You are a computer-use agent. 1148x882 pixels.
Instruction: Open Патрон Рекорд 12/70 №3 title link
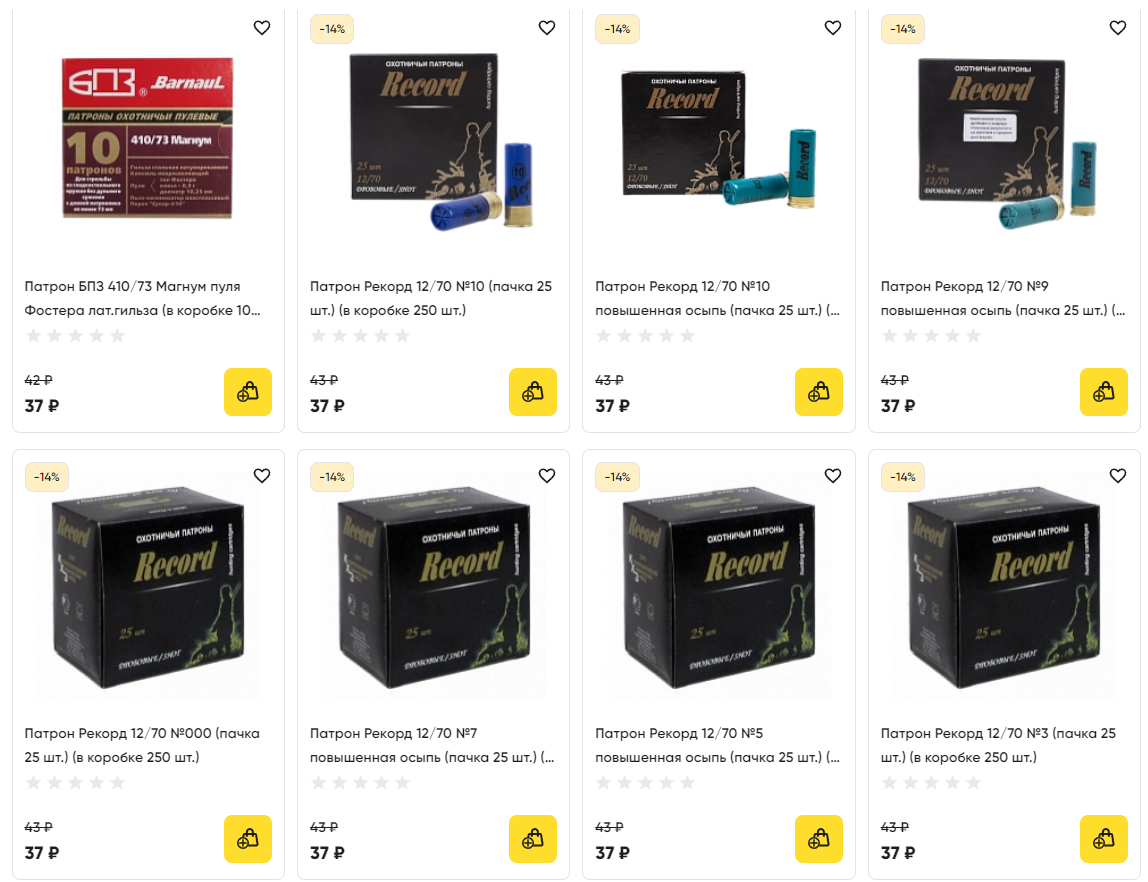[998, 745]
